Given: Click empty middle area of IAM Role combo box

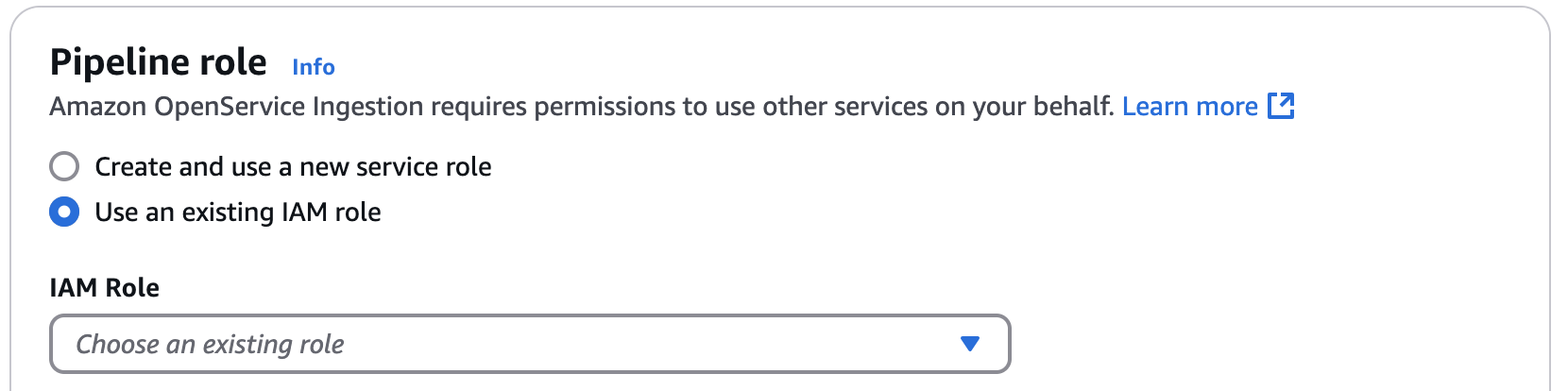Looking at the screenshot, I should pyautogui.click(x=642, y=344).
